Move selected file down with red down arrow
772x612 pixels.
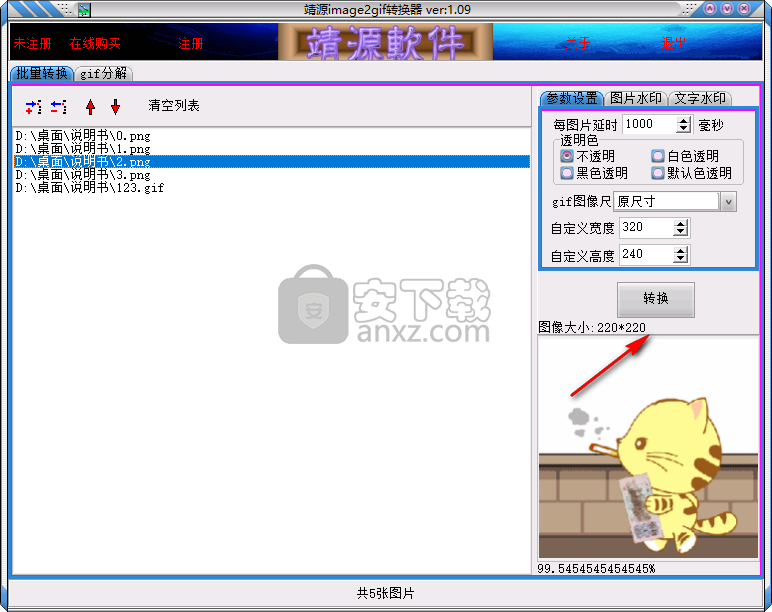click(115, 106)
